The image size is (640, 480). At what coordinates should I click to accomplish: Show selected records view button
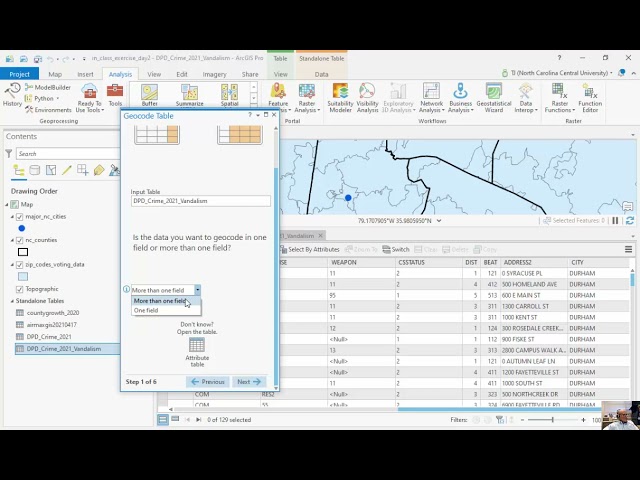(x=175, y=419)
